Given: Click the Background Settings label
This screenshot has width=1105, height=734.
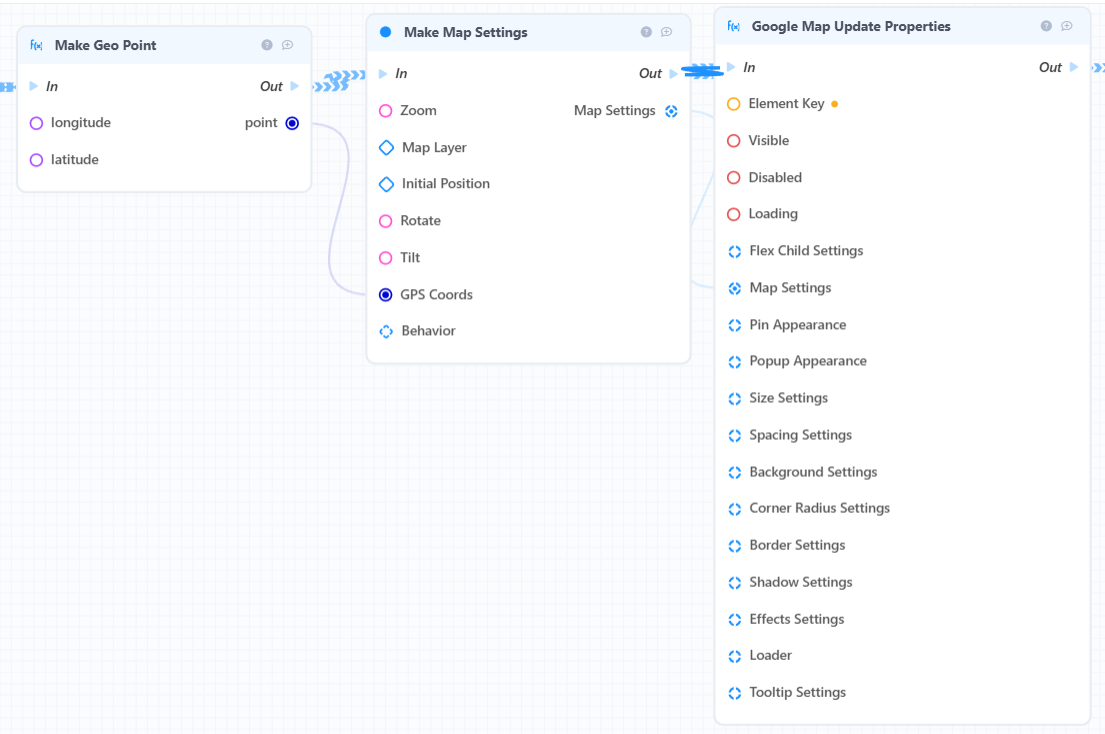Looking at the screenshot, I should pyautogui.click(x=813, y=471).
